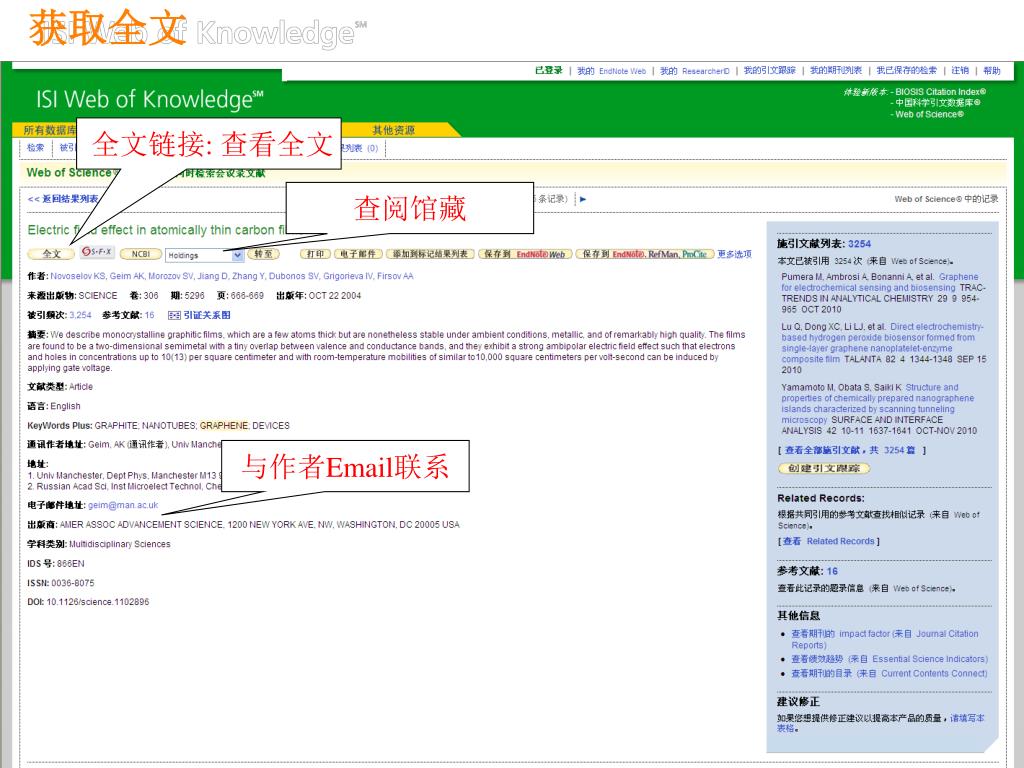Click the 电子邮件 email button

click(358, 254)
